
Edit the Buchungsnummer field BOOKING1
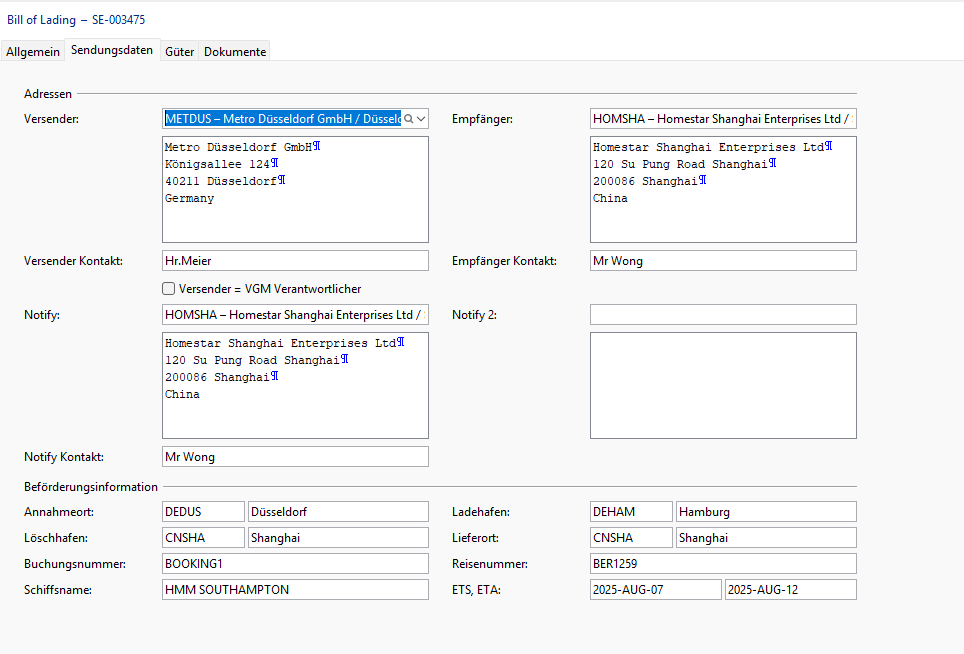295,564
